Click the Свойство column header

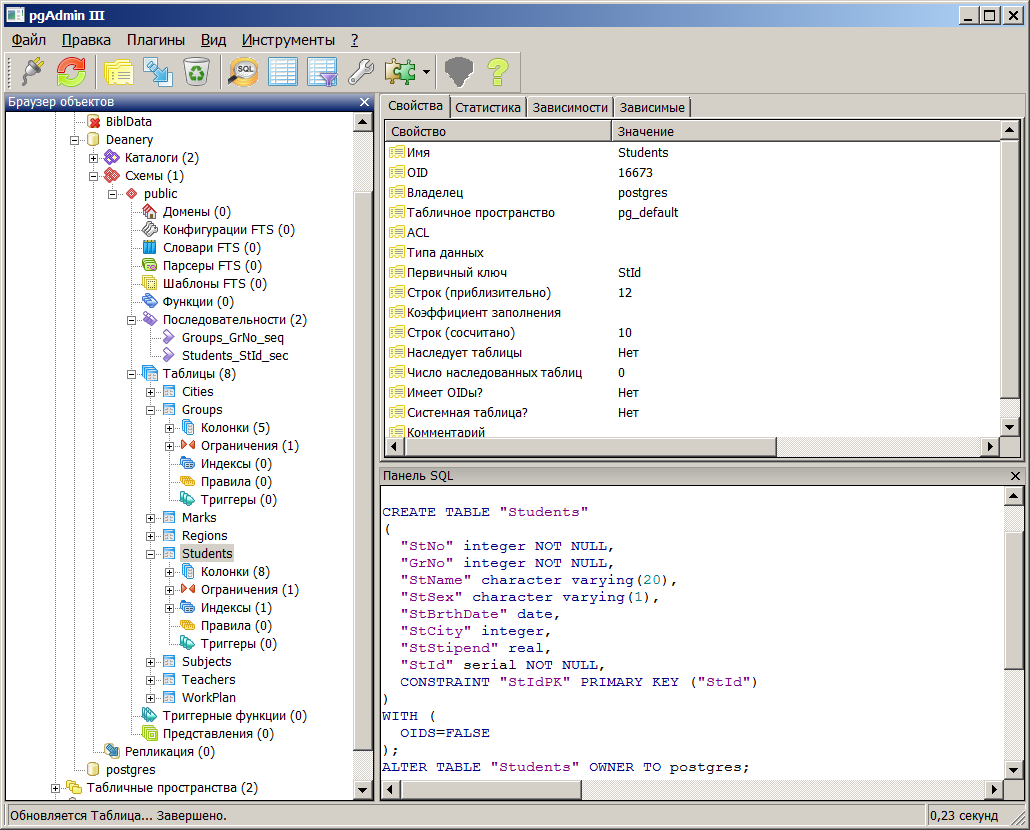[x=499, y=131]
